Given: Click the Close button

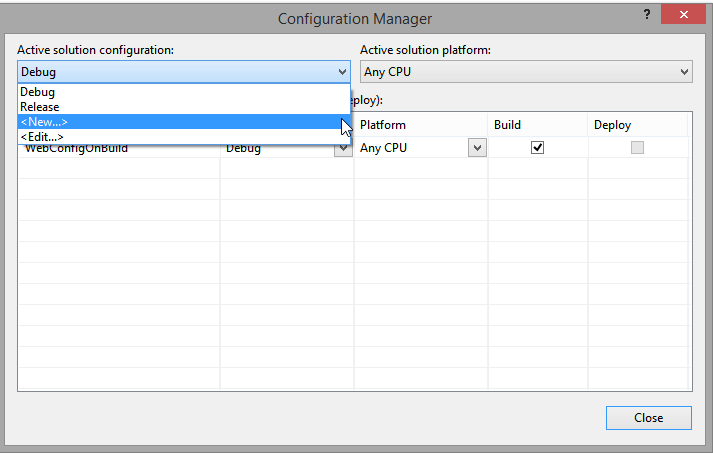Looking at the screenshot, I should [x=648, y=418].
